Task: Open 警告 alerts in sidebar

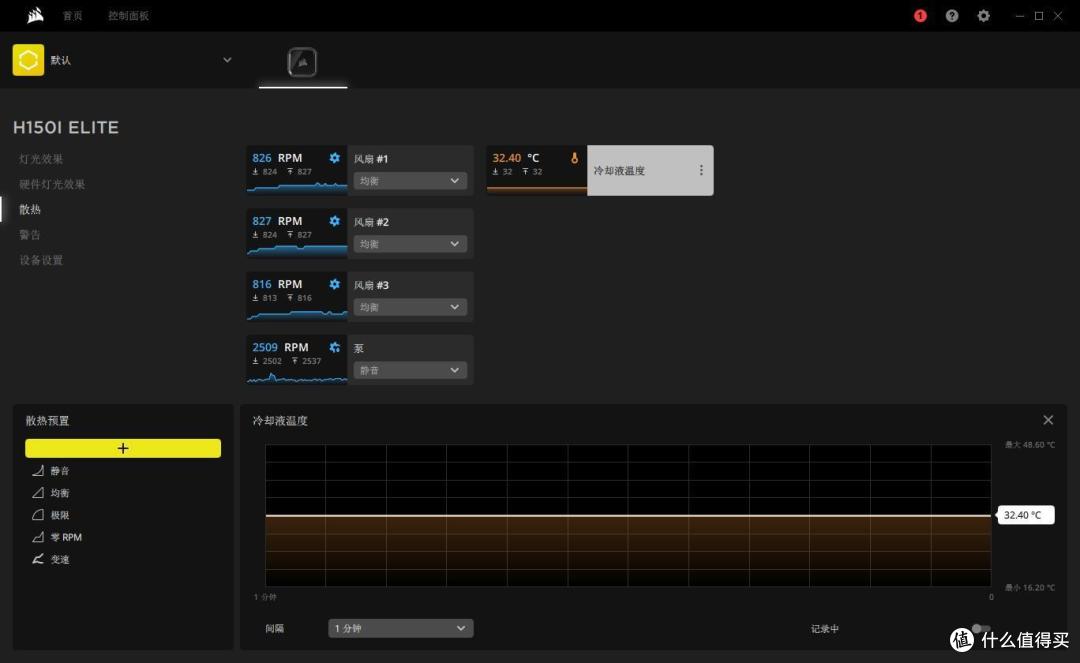Action: point(30,235)
